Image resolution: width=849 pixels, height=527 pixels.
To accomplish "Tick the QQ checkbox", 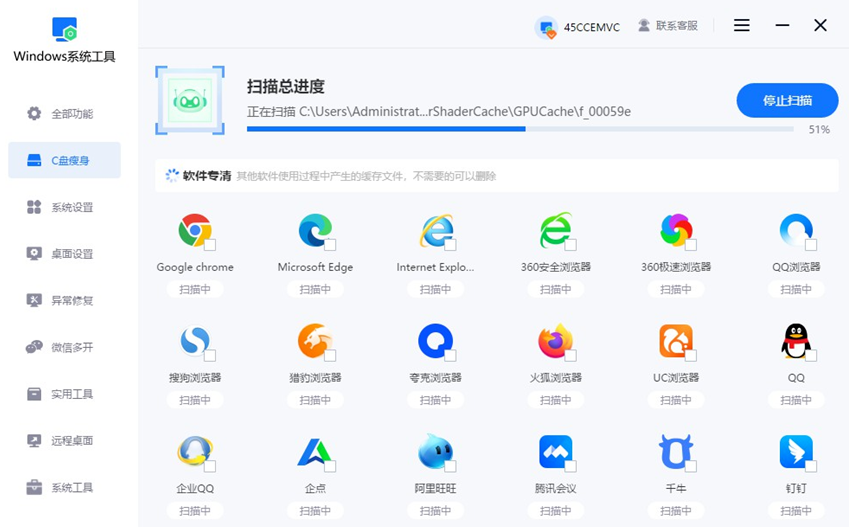I will click(811, 355).
